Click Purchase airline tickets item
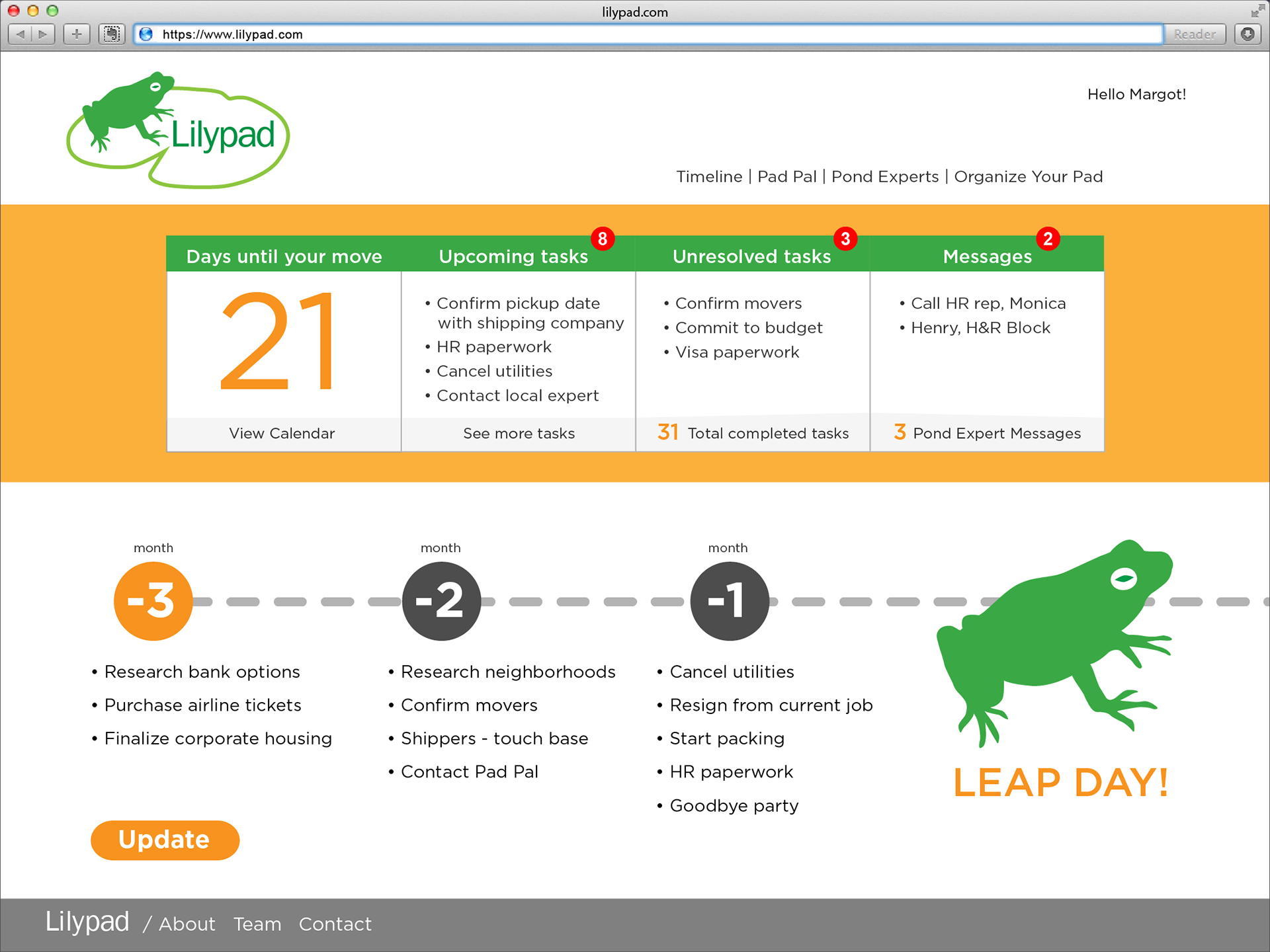Screen dimensions: 1270x952 click(202, 705)
